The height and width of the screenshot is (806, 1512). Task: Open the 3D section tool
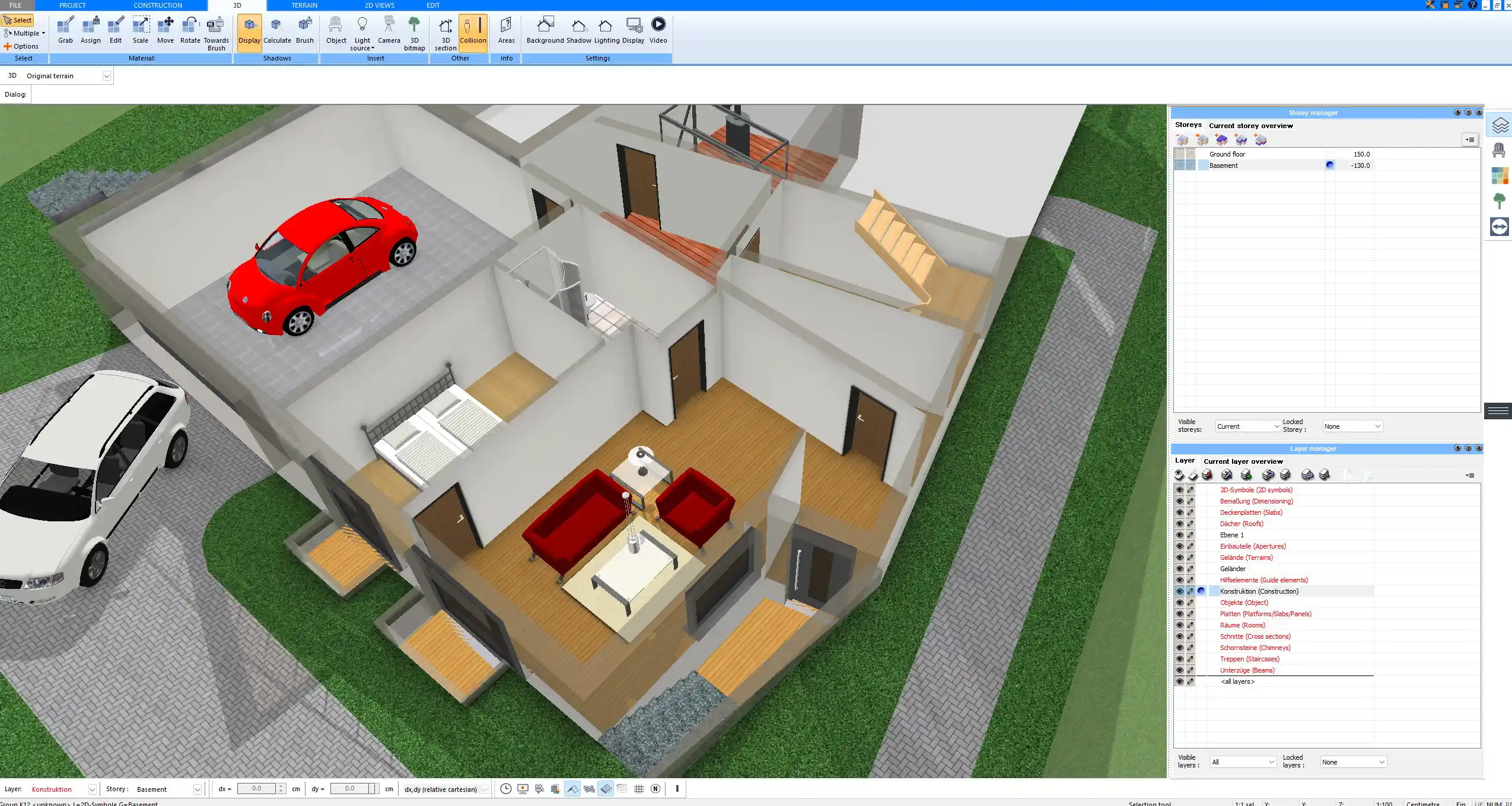[445, 33]
